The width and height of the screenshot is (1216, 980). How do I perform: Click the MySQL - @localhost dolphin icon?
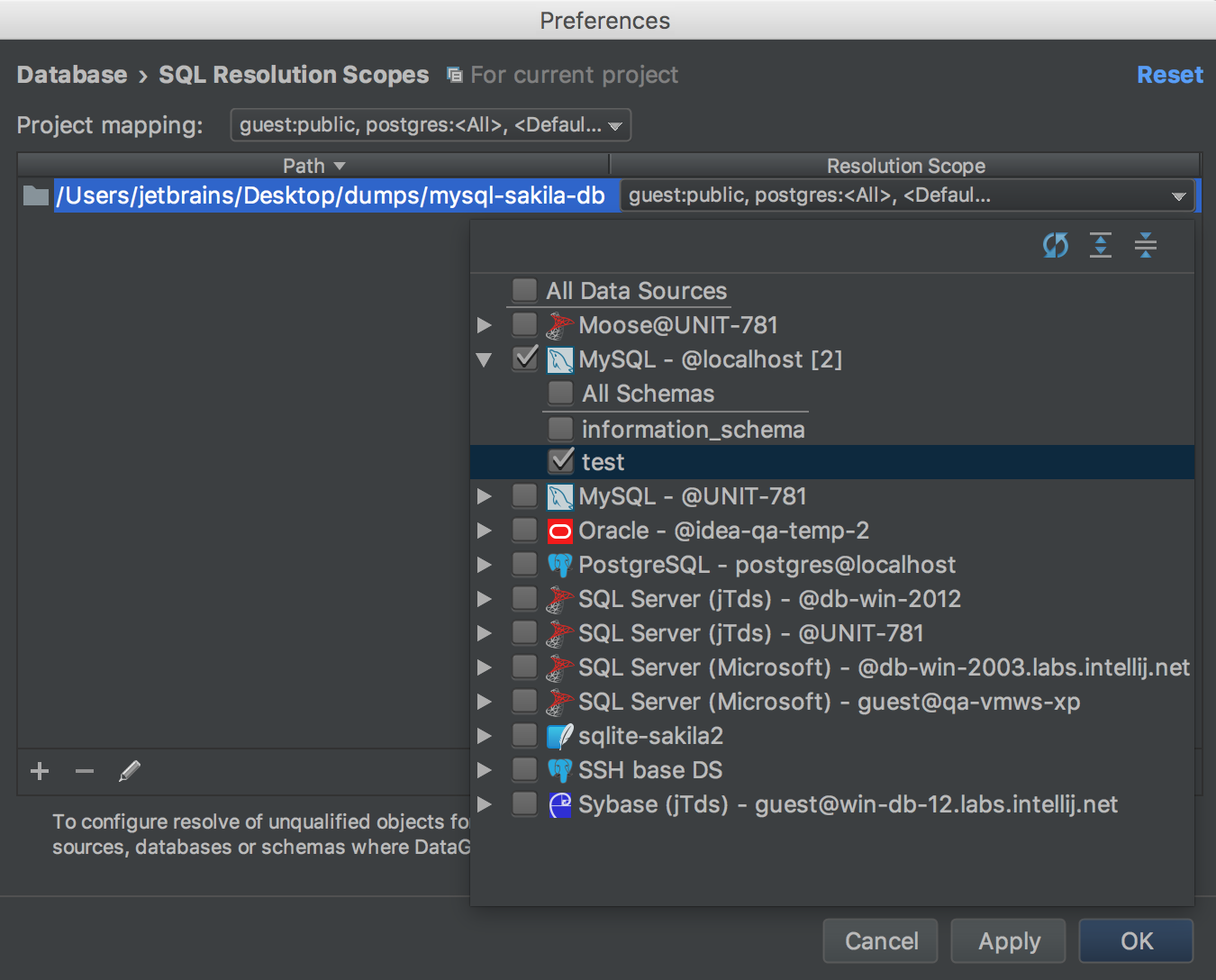tap(559, 359)
